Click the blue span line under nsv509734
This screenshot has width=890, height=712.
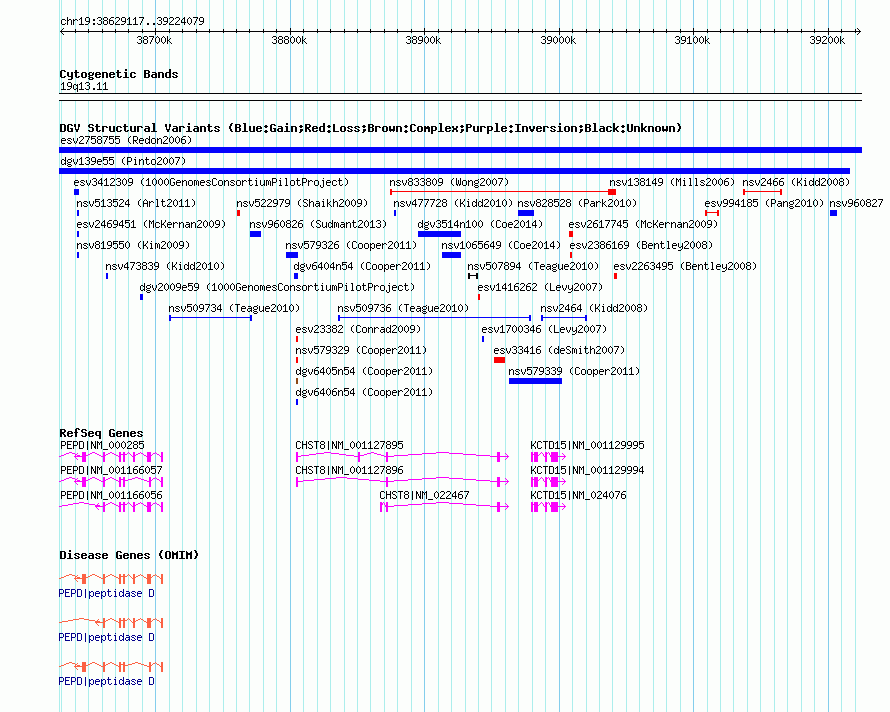tap(210, 318)
